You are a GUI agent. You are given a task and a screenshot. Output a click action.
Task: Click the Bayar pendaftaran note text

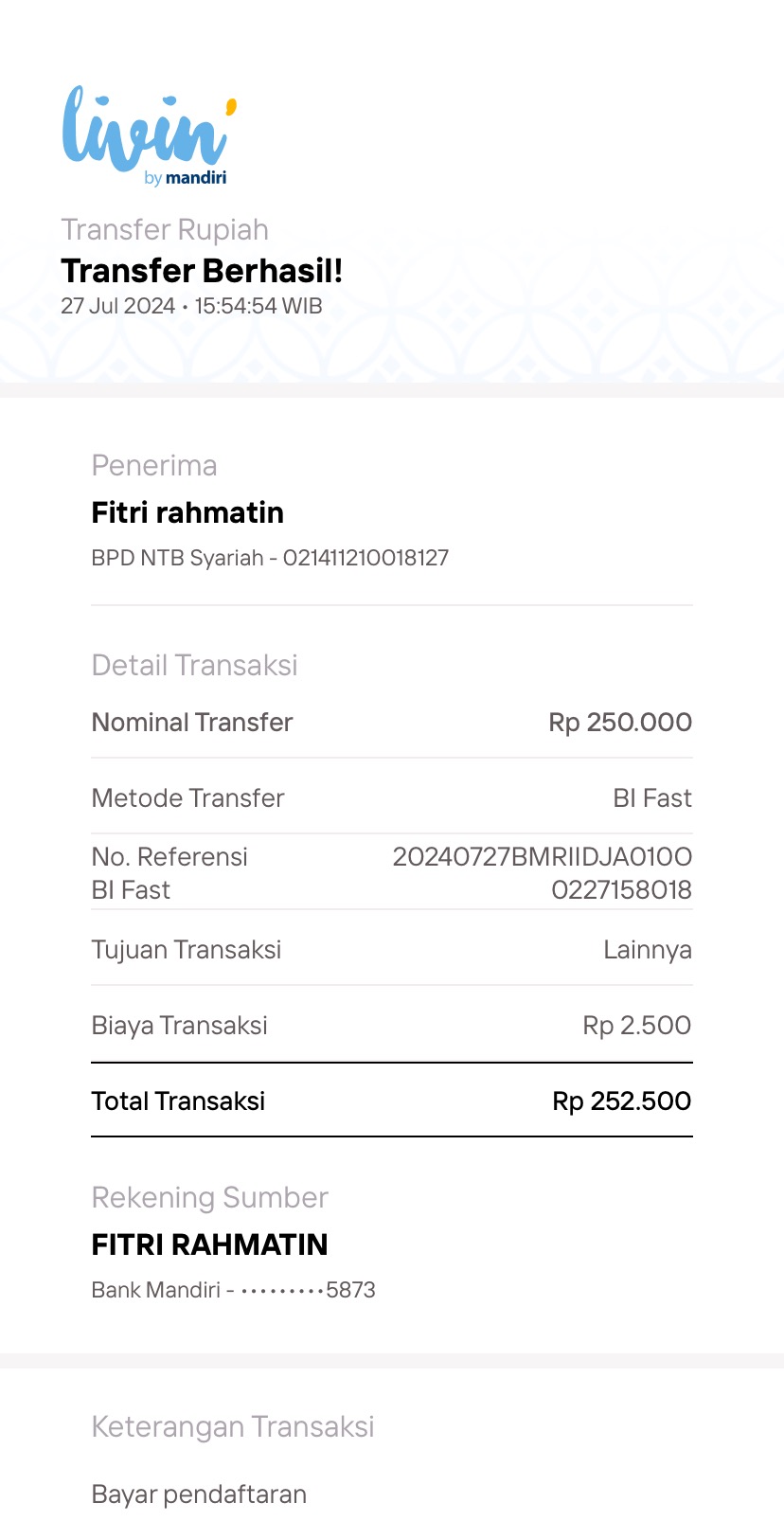pos(199,1494)
